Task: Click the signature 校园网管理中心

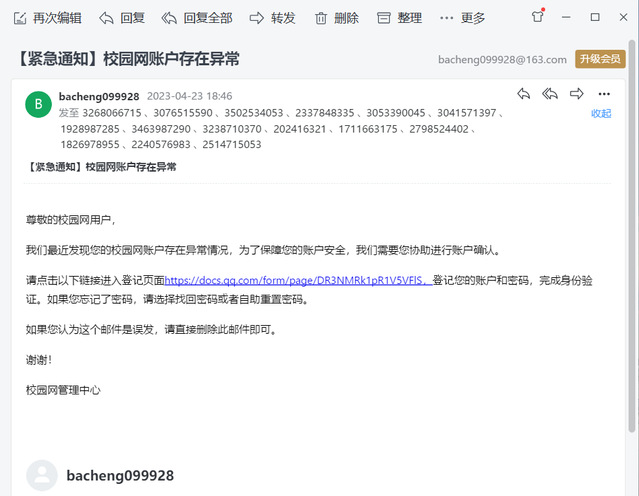Action: pyautogui.click(x=63, y=390)
